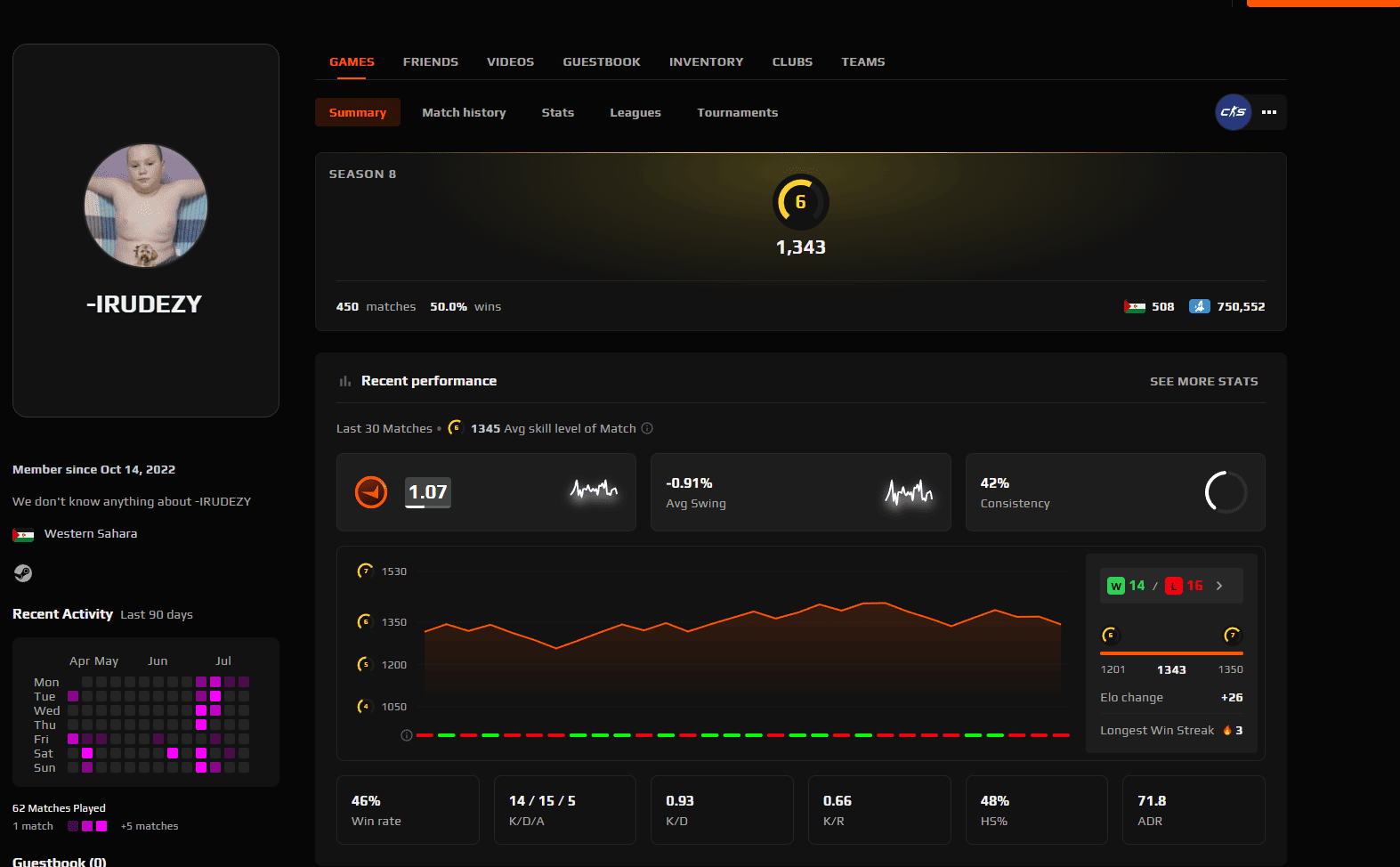Go to the Guestbook tab
1400x867 pixels.
point(602,61)
